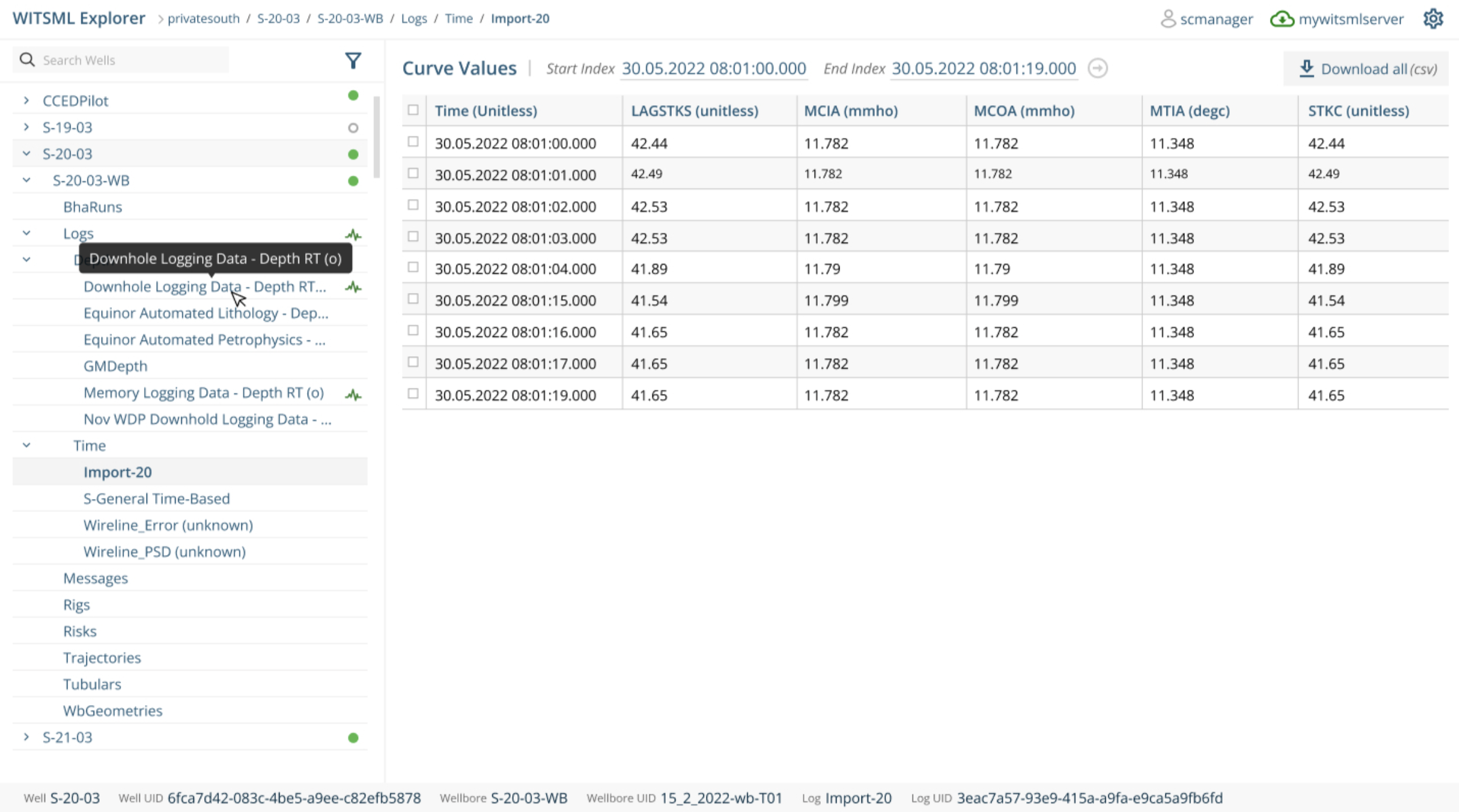Select the S-General Time-Based log
Viewport: 1459px width, 812px height.
(x=157, y=498)
